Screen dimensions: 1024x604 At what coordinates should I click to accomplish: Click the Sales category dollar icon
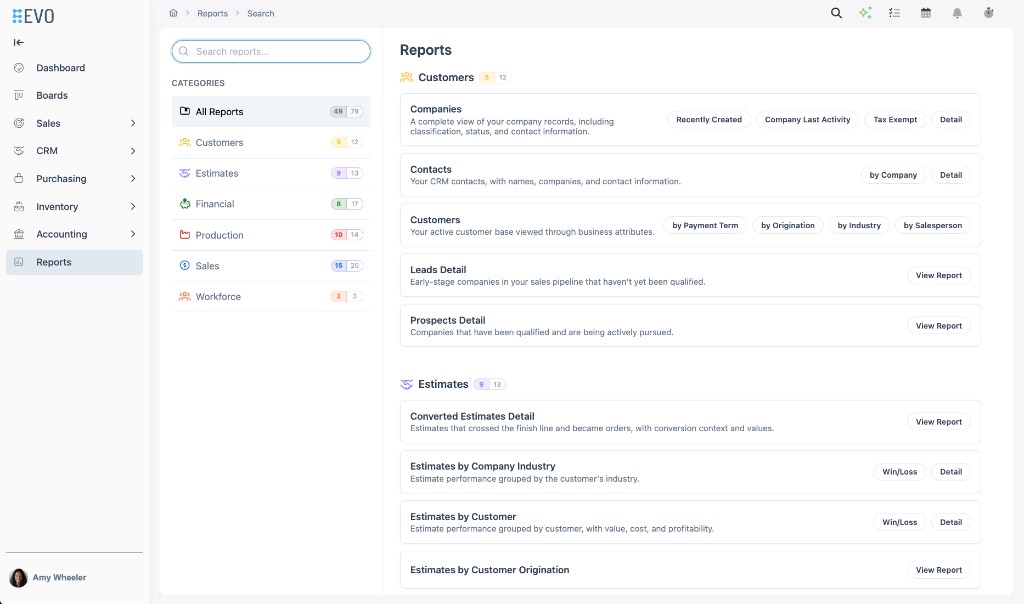click(x=185, y=266)
